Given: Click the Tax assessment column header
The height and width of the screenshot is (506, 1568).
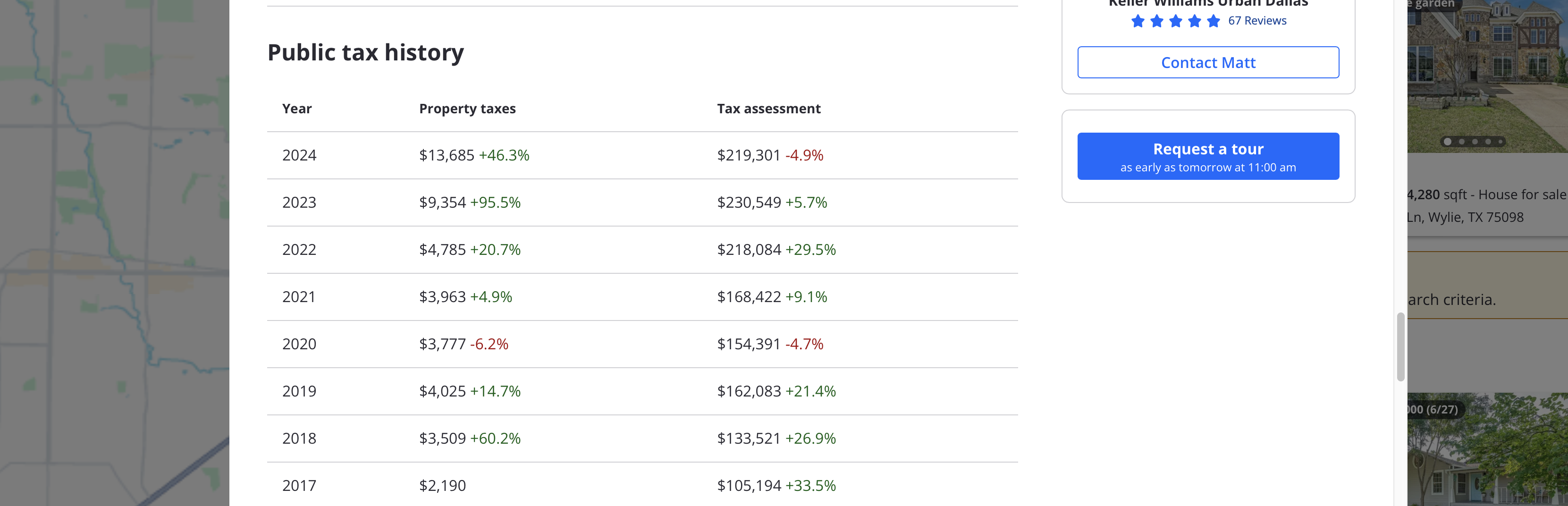Looking at the screenshot, I should tap(768, 109).
